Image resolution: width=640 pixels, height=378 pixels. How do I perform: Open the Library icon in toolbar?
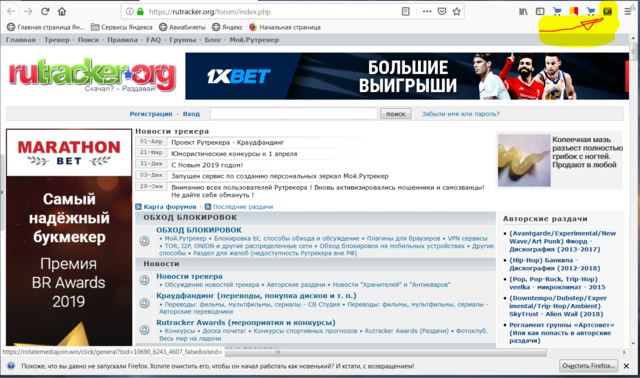(x=523, y=11)
